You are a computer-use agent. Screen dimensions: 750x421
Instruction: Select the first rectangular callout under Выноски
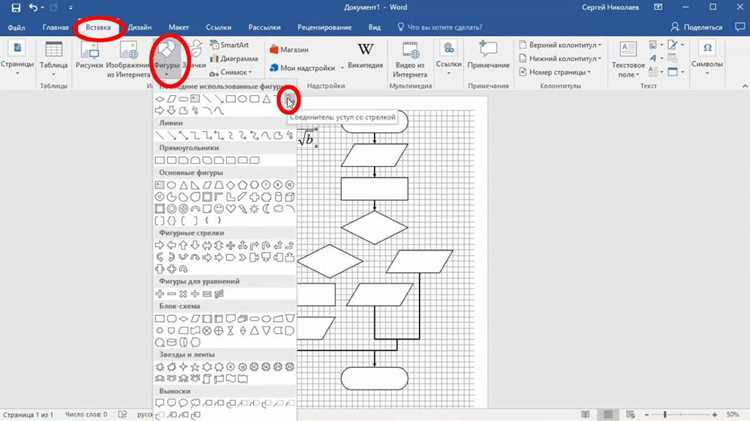(x=159, y=403)
